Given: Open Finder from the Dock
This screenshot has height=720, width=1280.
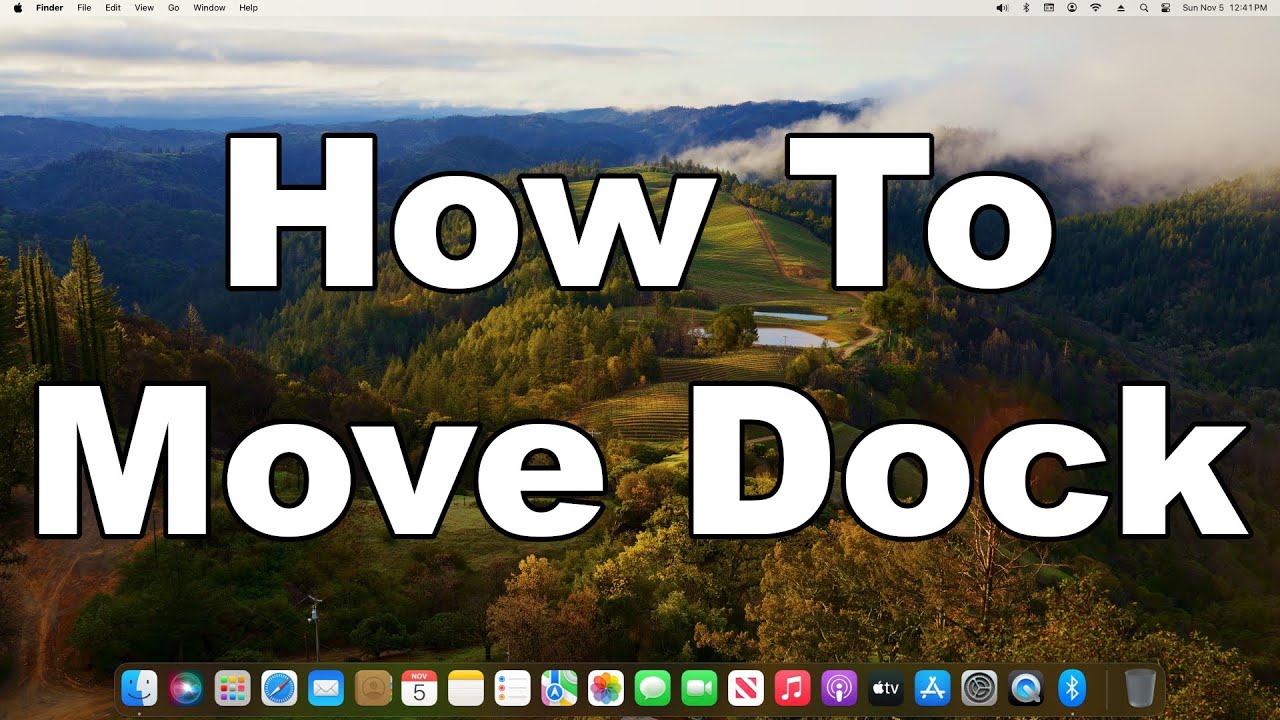Looking at the screenshot, I should [139, 688].
